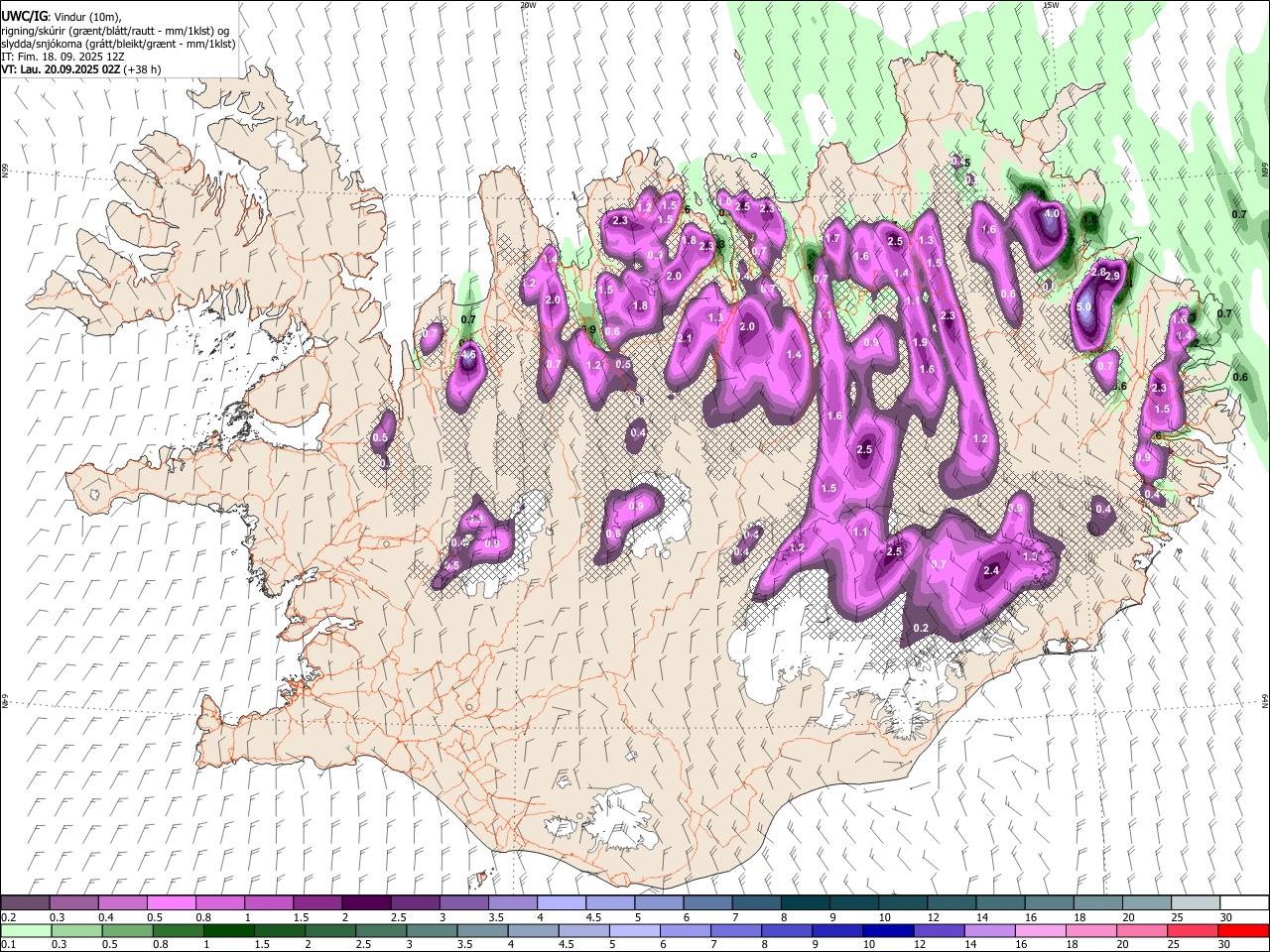This screenshot has width=1270, height=952.
Task: Select the white above-30 snow legend swatch
Action: pos(1244,903)
